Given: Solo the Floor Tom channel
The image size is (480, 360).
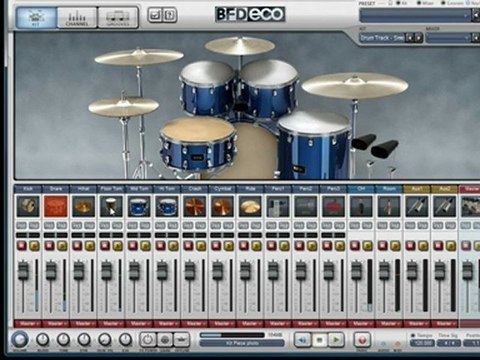Looking at the screenshot, I should coord(117,246).
